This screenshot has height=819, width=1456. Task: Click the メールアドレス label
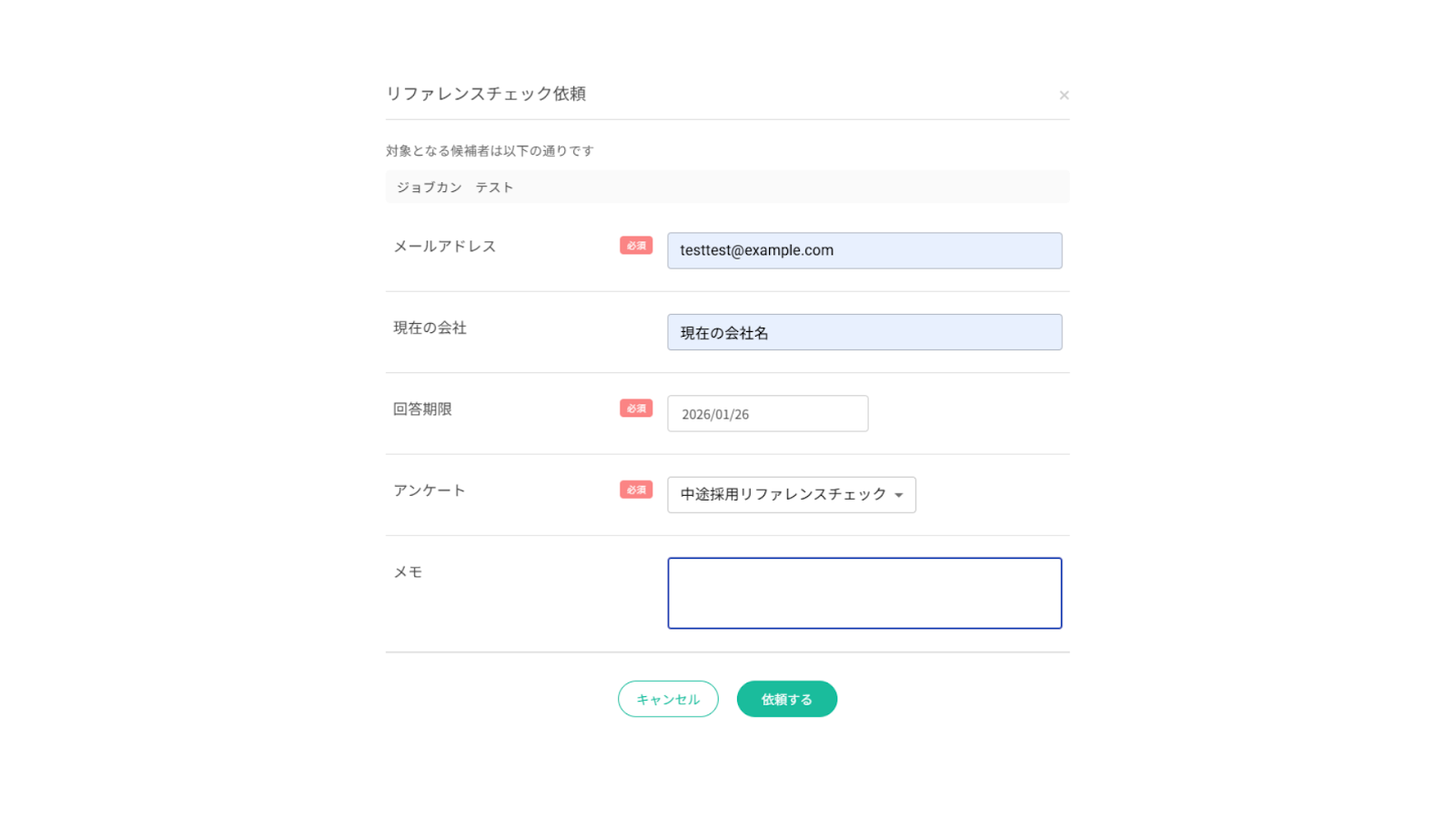444,247
